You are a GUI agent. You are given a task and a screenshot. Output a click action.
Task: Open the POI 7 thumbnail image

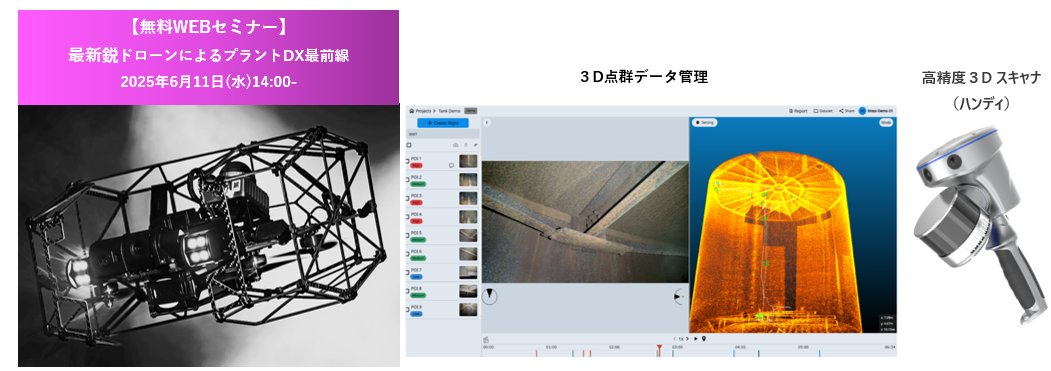[x=468, y=272]
